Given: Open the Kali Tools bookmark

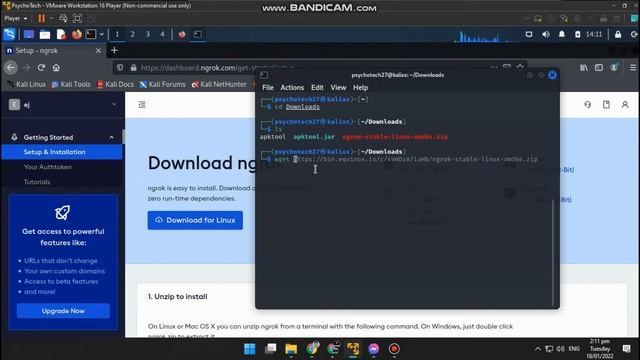Looking at the screenshot, I should coord(71,84).
